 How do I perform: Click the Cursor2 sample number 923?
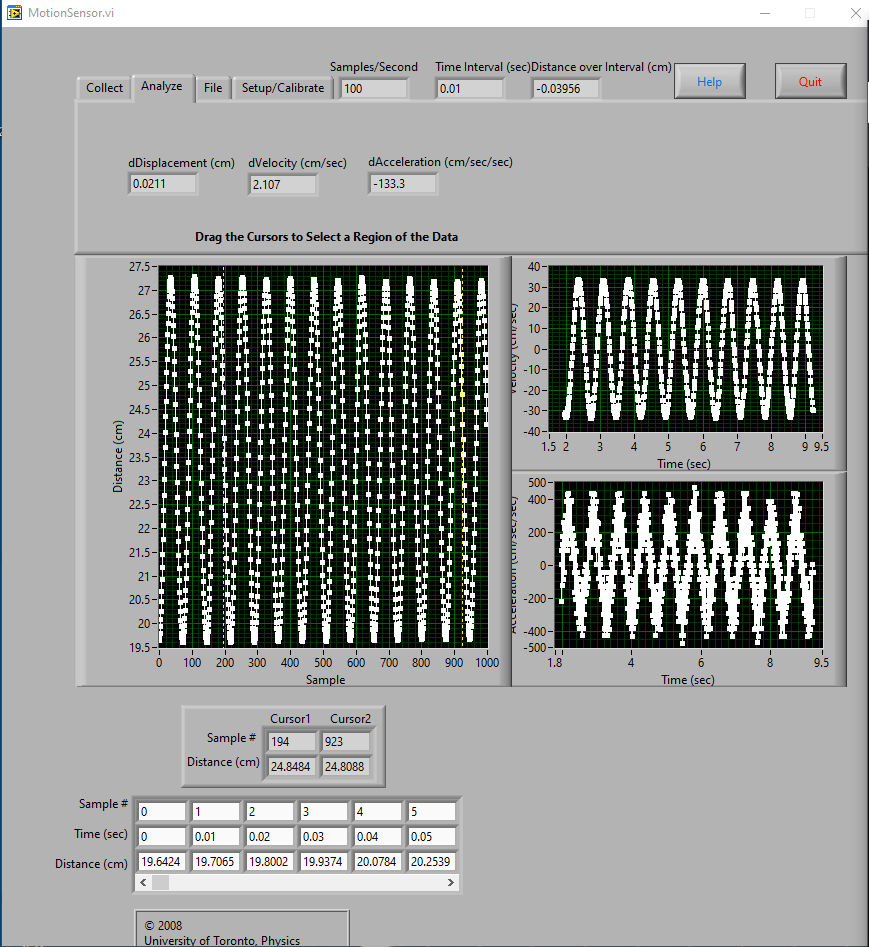click(x=346, y=742)
